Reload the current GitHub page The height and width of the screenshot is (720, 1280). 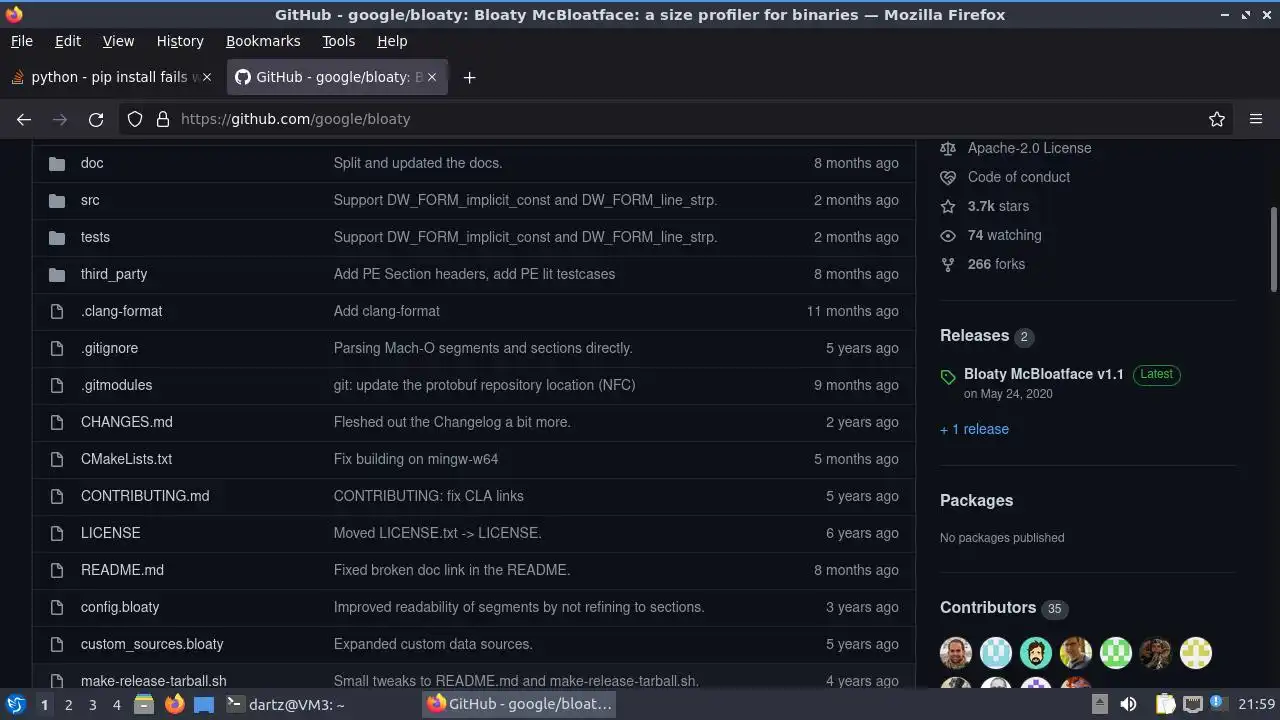[96, 119]
